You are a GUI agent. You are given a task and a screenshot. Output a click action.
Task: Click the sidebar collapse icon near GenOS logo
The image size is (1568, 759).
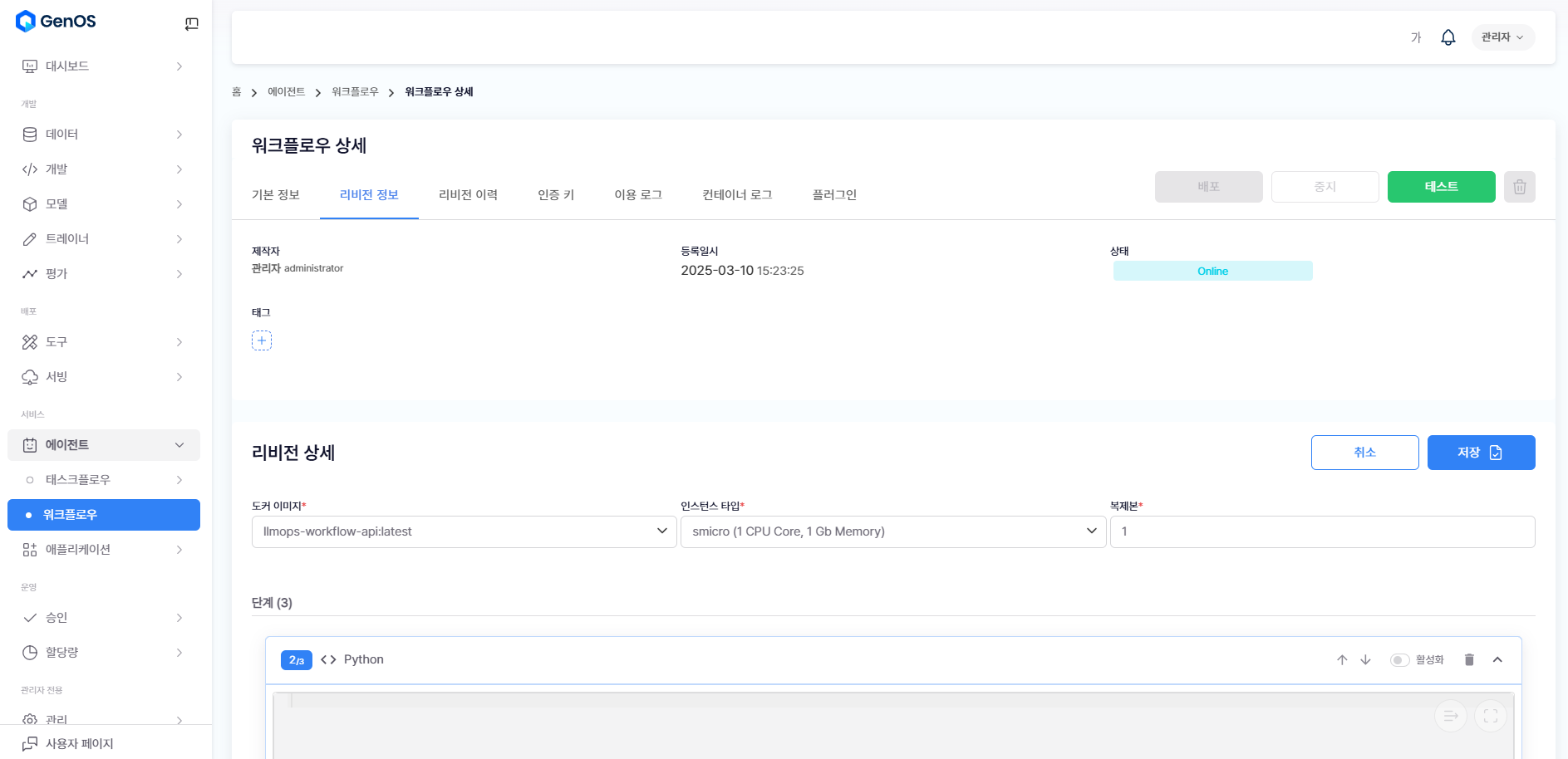click(192, 24)
